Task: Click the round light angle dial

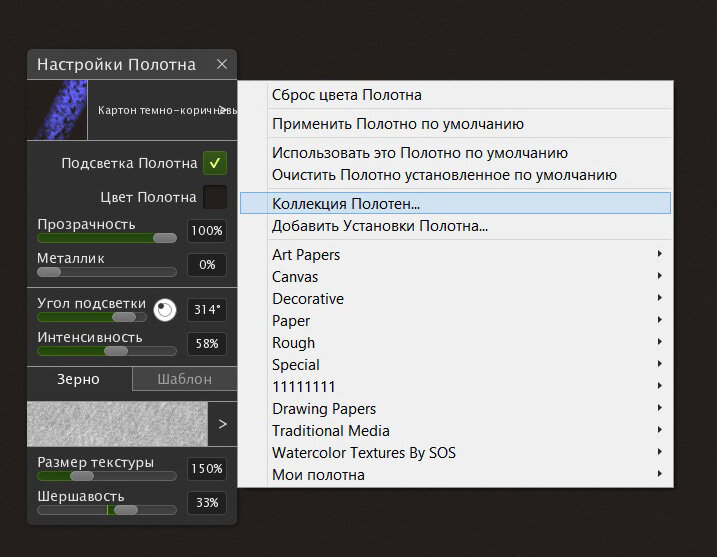Action: coord(165,310)
